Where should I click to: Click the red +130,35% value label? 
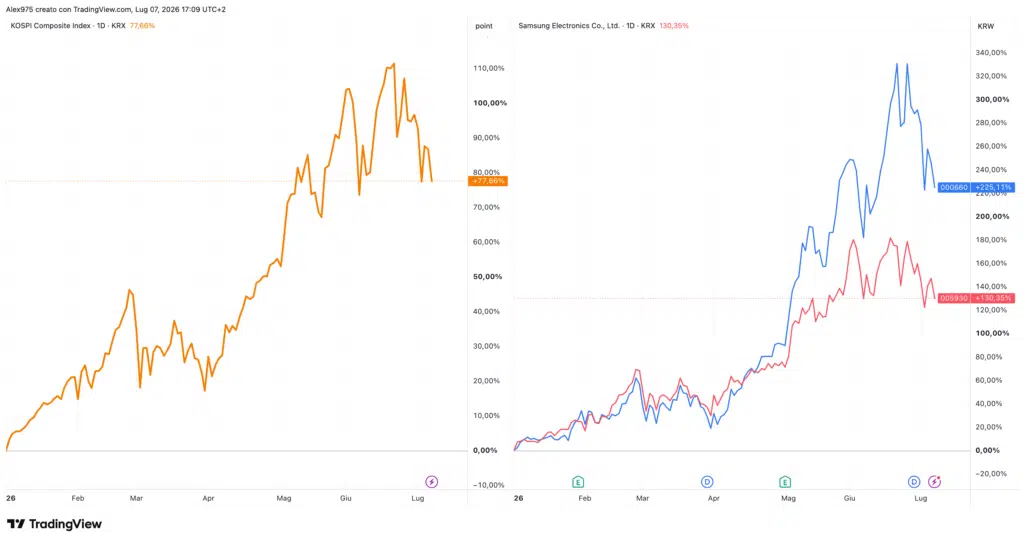coord(993,298)
